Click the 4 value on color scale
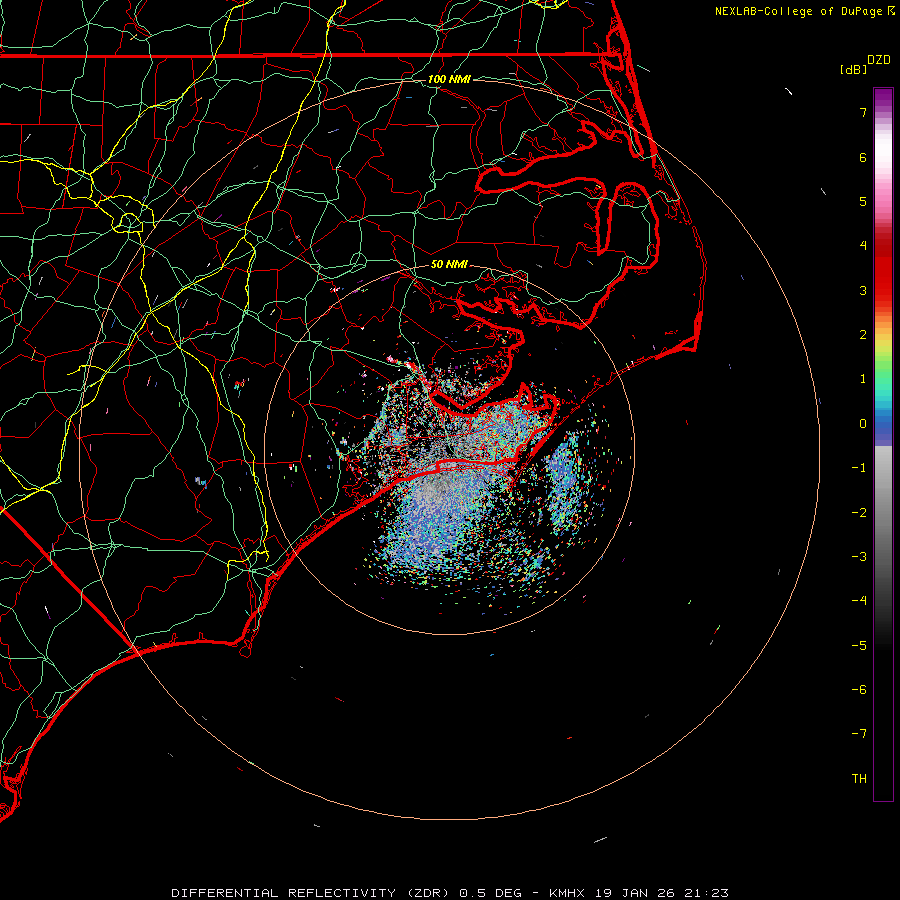This screenshot has height=900, width=900. (x=863, y=246)
